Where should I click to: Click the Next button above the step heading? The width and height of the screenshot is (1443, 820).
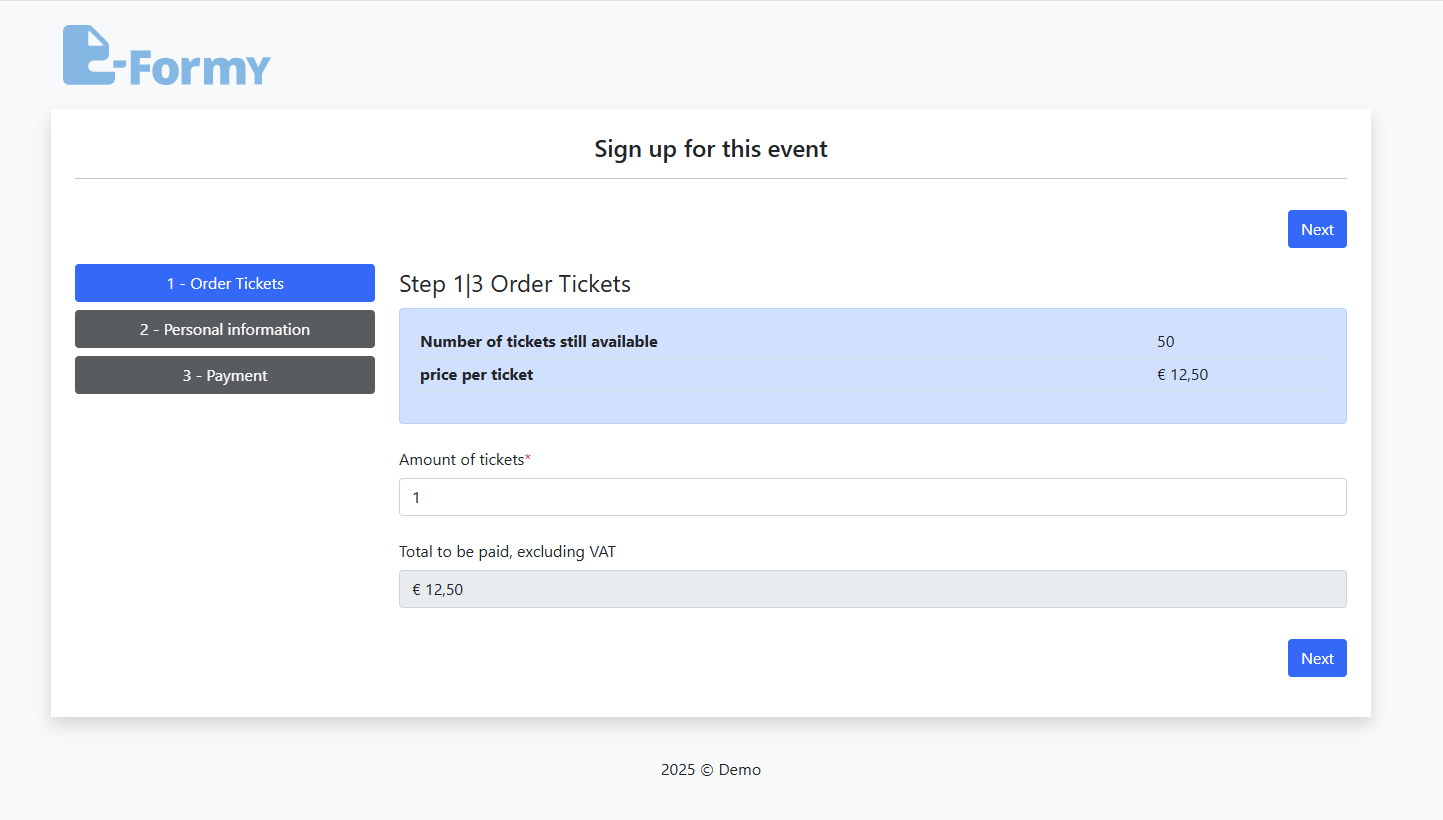(1317, 229)
